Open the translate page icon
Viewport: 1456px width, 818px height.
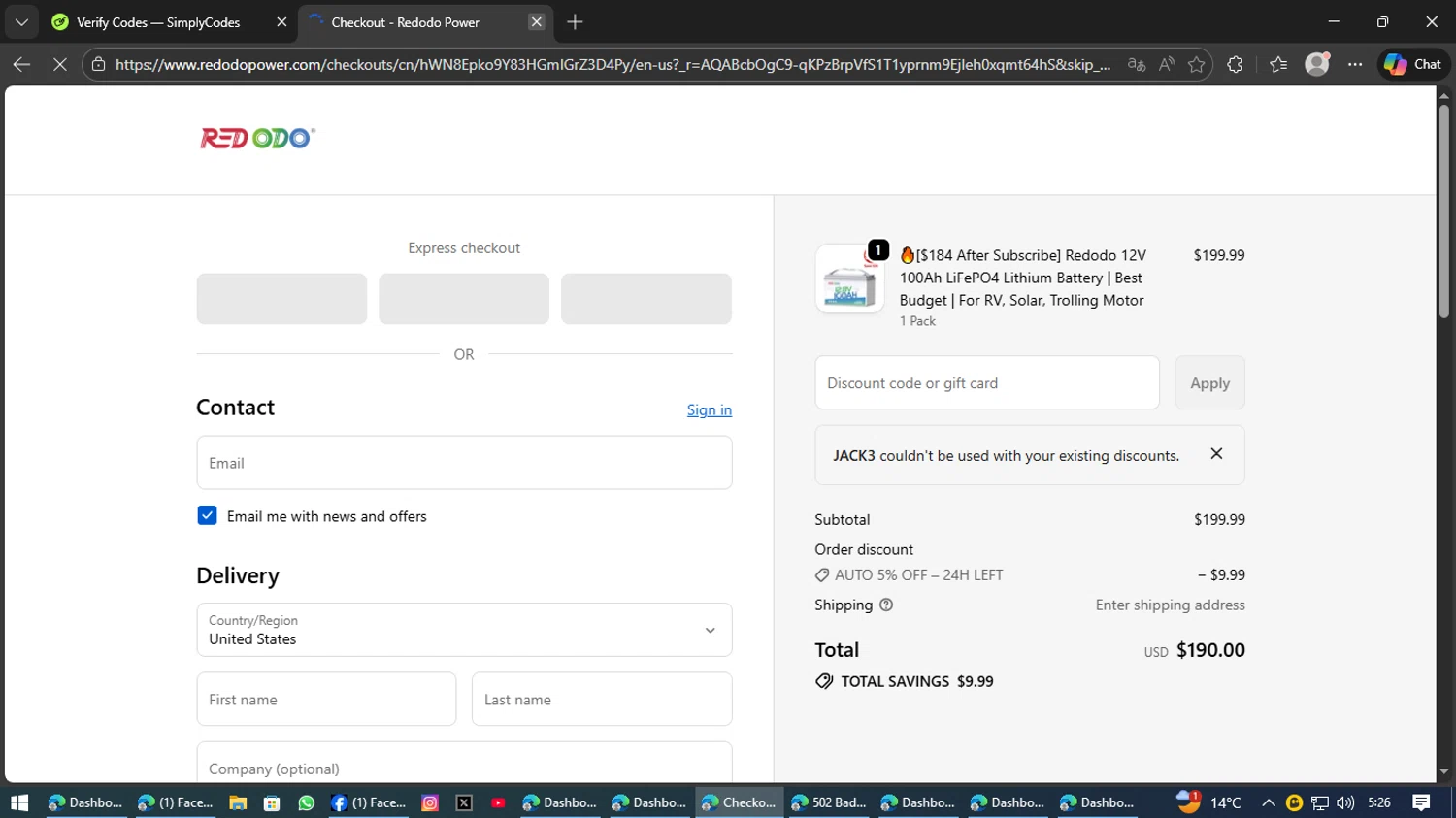pyautogui.click(x=1136, y=65)
